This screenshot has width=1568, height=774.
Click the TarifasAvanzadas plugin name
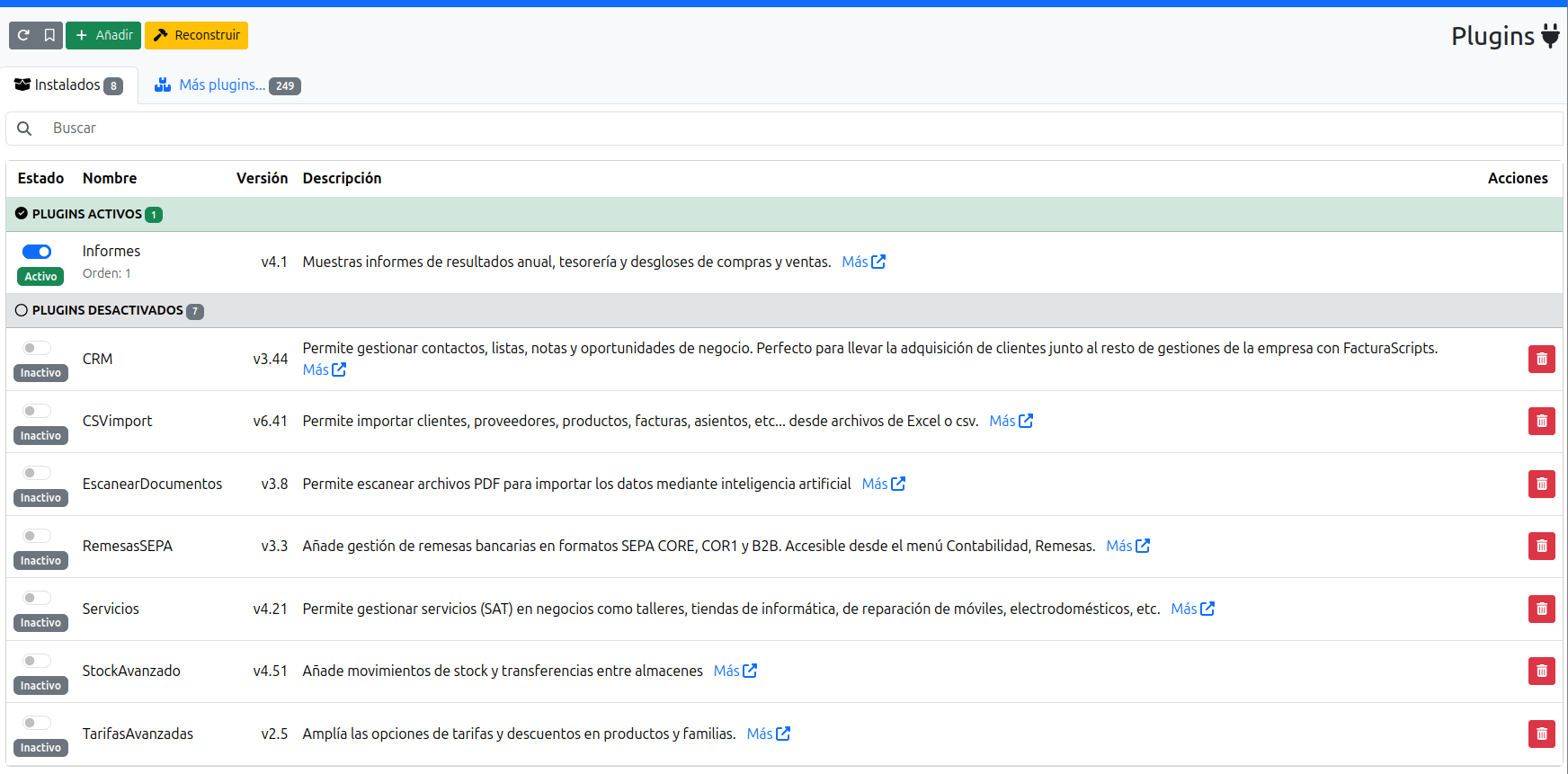coord(138,734)
